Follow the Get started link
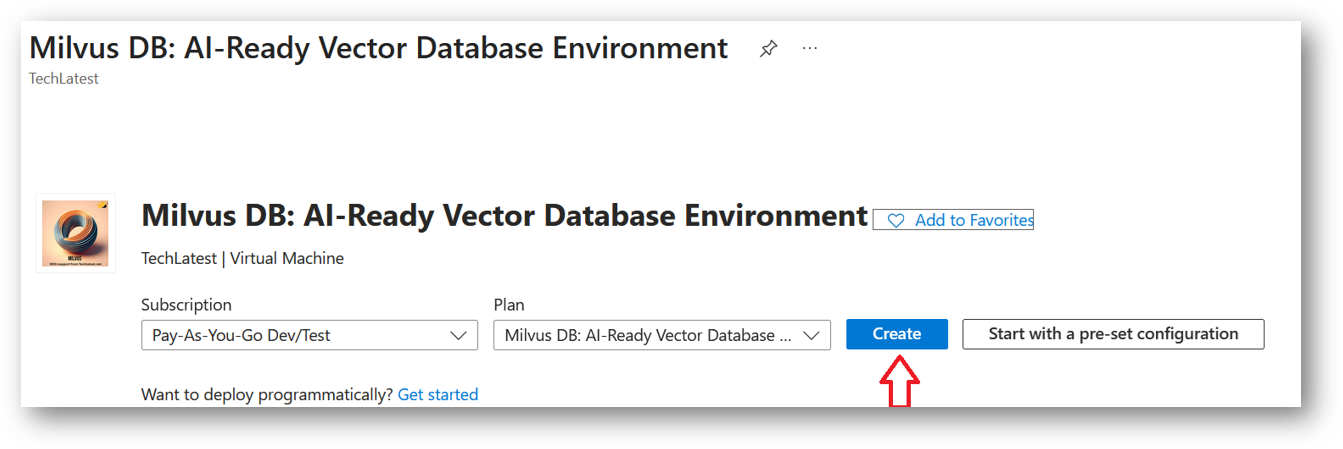The width and height of the screenshot is (1343, 449). click(438, 395)
